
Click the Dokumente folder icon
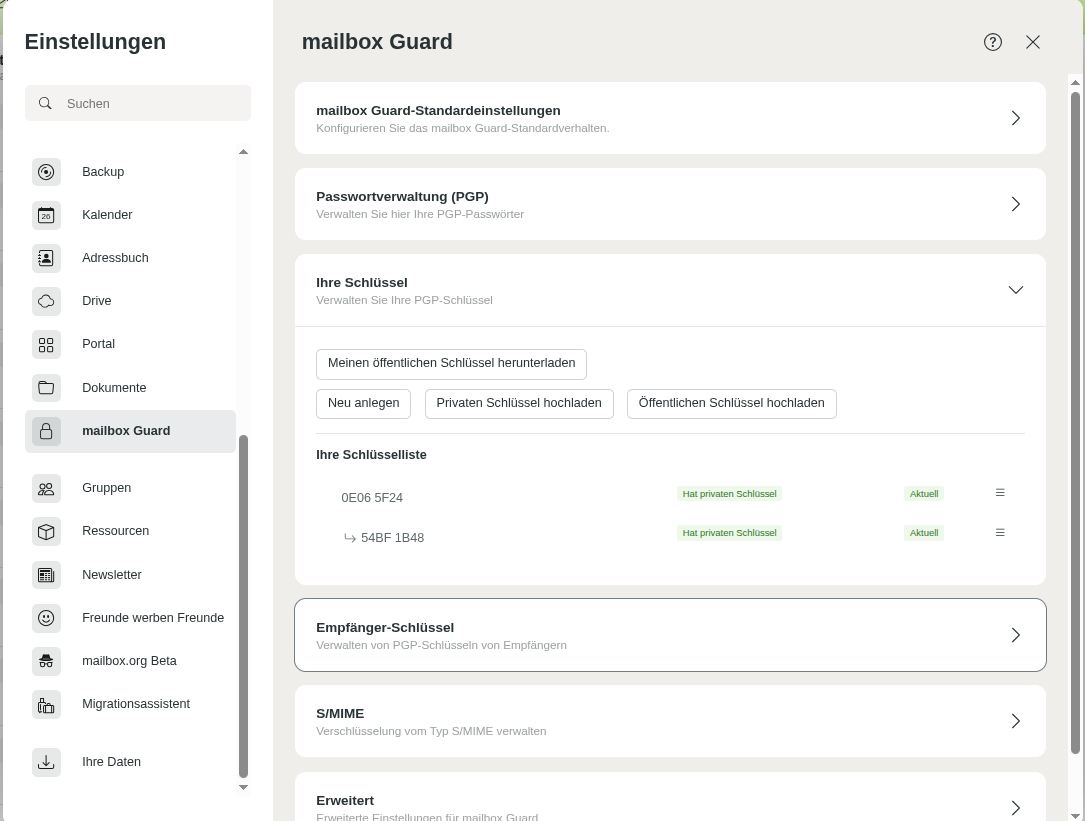pyautogui.click(x=46, y=388)
